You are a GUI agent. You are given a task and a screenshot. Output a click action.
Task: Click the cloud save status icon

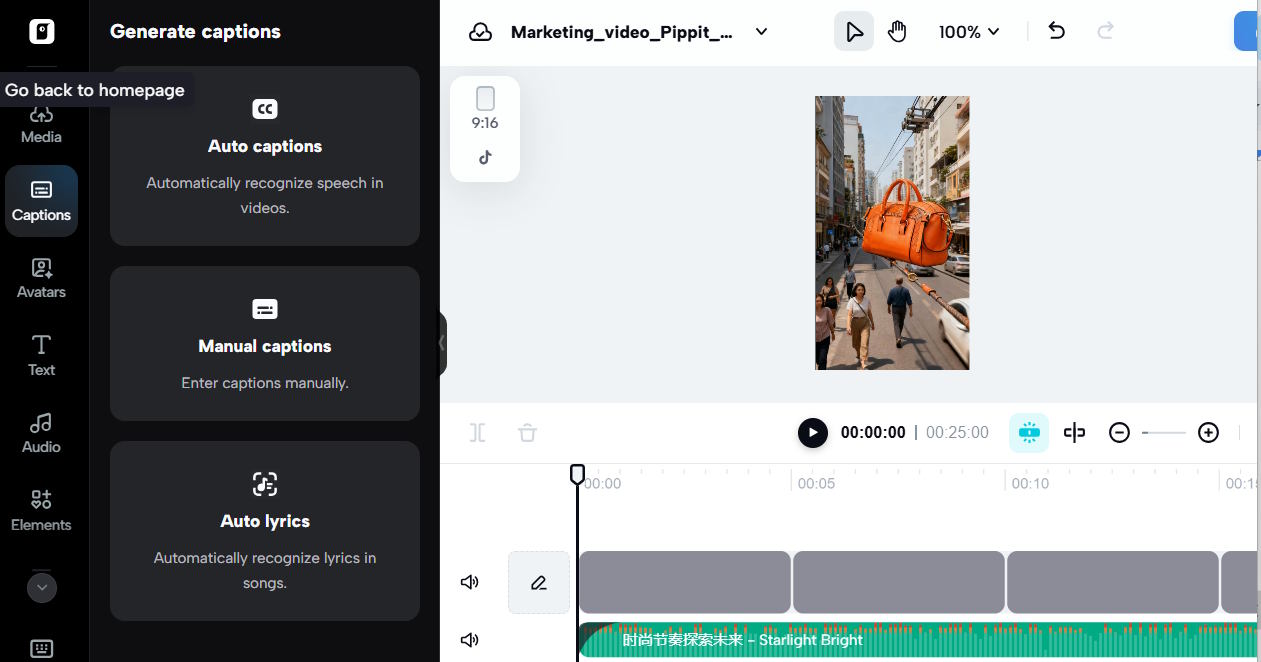tap(480, 31)
